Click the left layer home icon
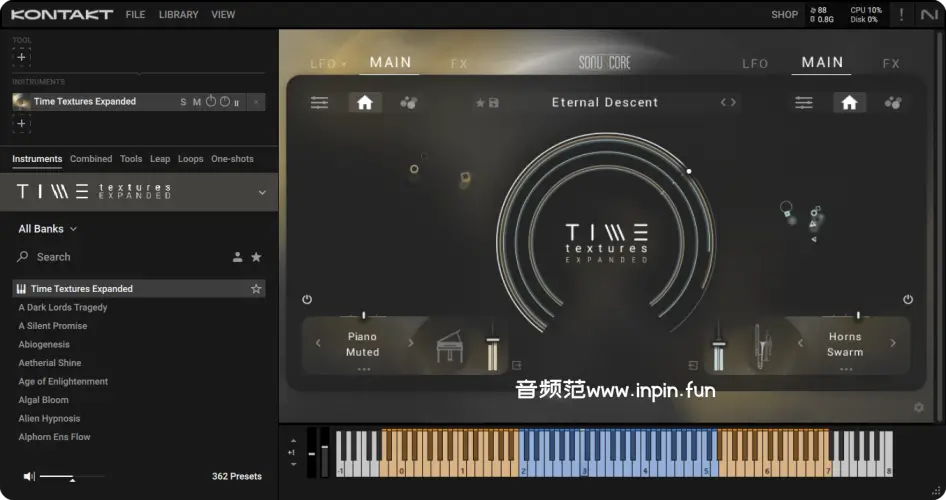Image resolution: width=946 pixels, height=500 pixels. point(364,102)
